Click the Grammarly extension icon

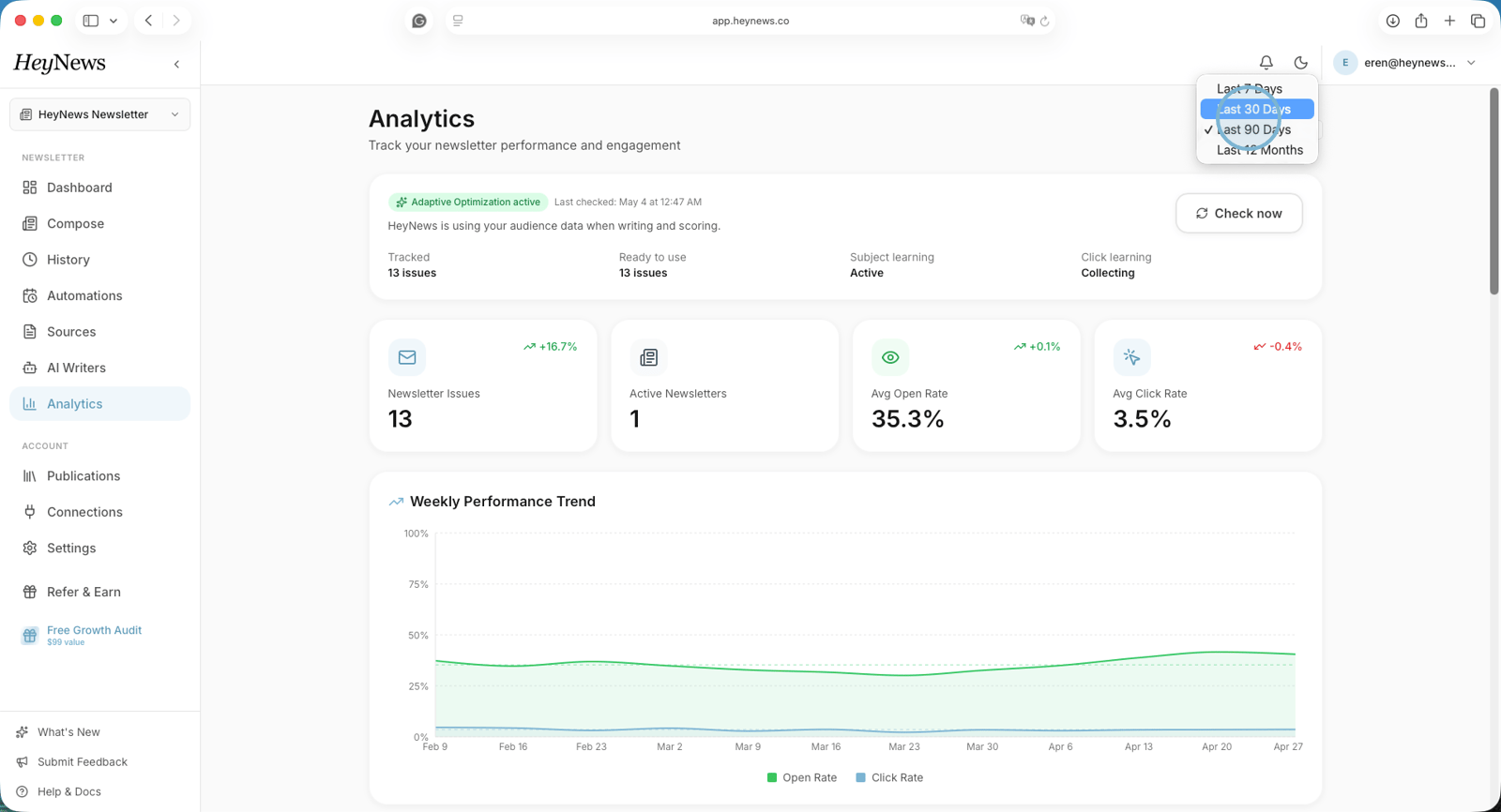(x=419, y=21)
